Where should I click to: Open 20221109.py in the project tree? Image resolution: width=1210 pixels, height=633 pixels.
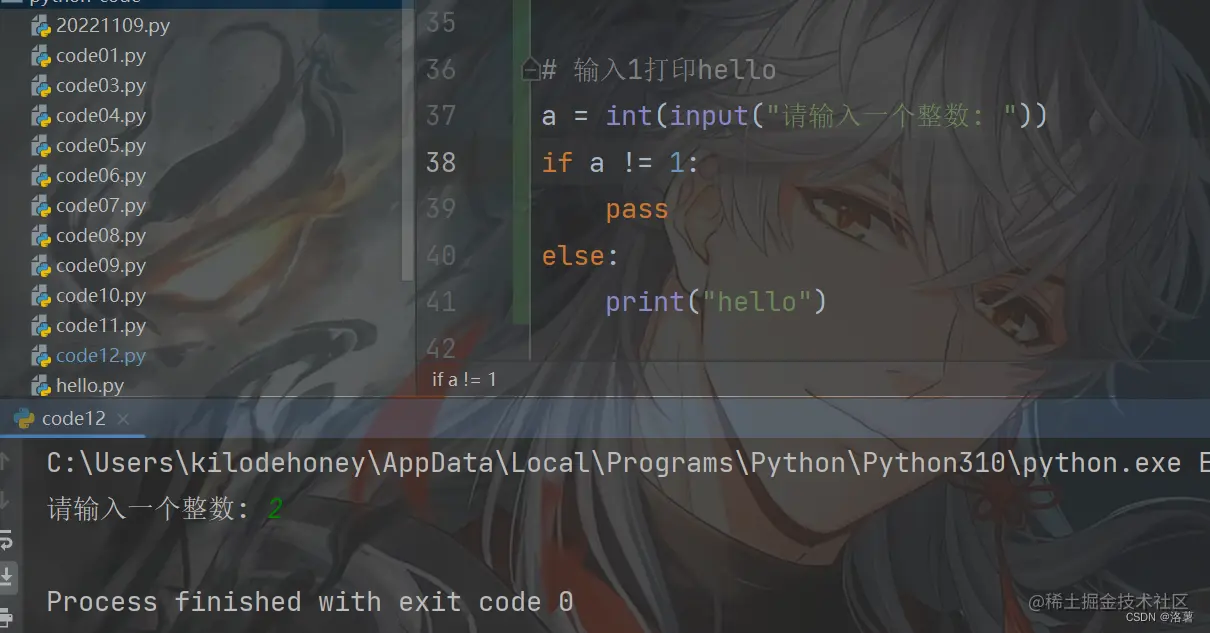(x=113, y=26)
